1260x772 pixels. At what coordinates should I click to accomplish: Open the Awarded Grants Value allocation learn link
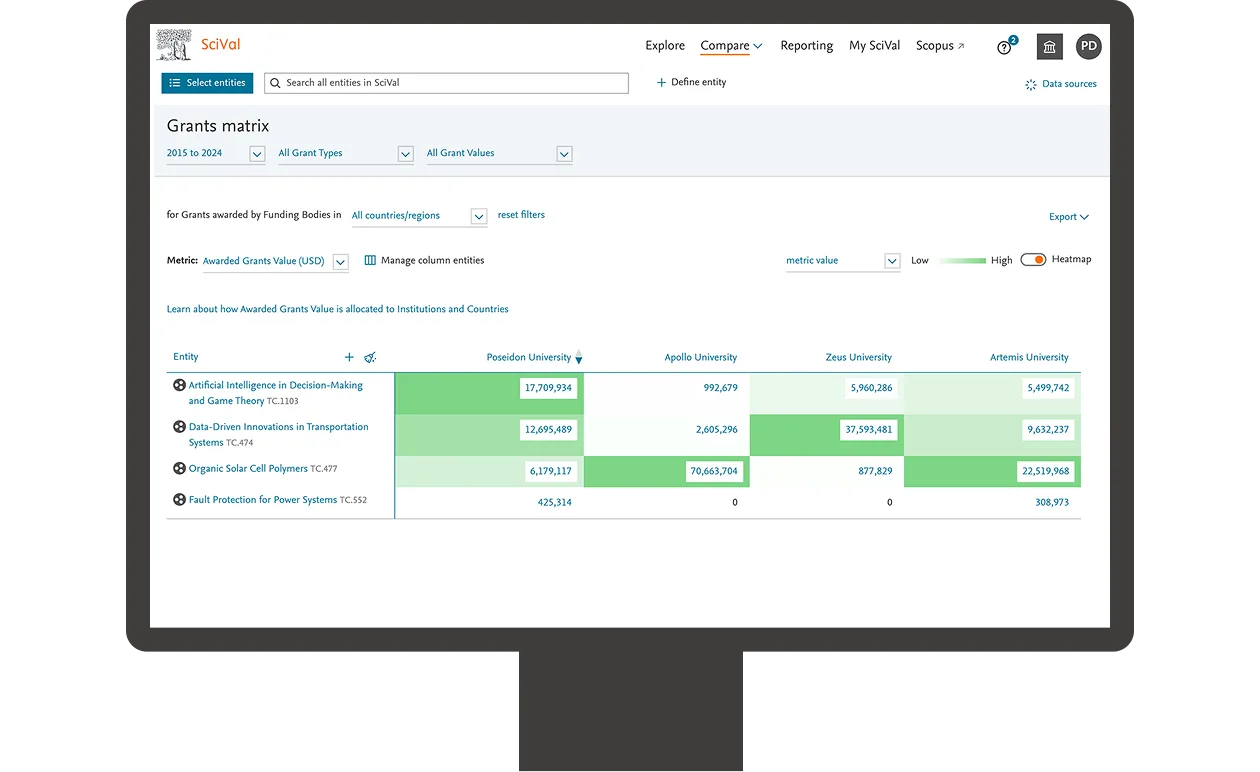[336, 309]
